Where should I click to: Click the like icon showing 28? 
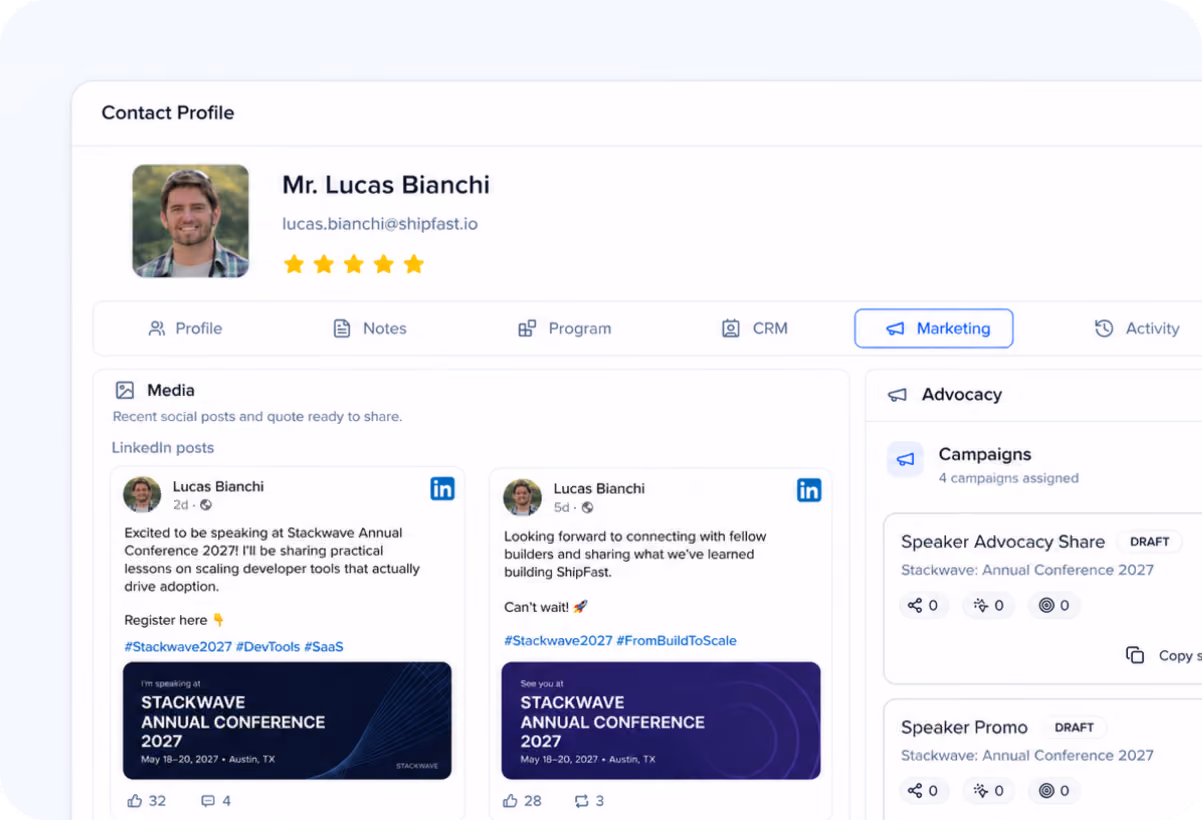pos(510,801)
